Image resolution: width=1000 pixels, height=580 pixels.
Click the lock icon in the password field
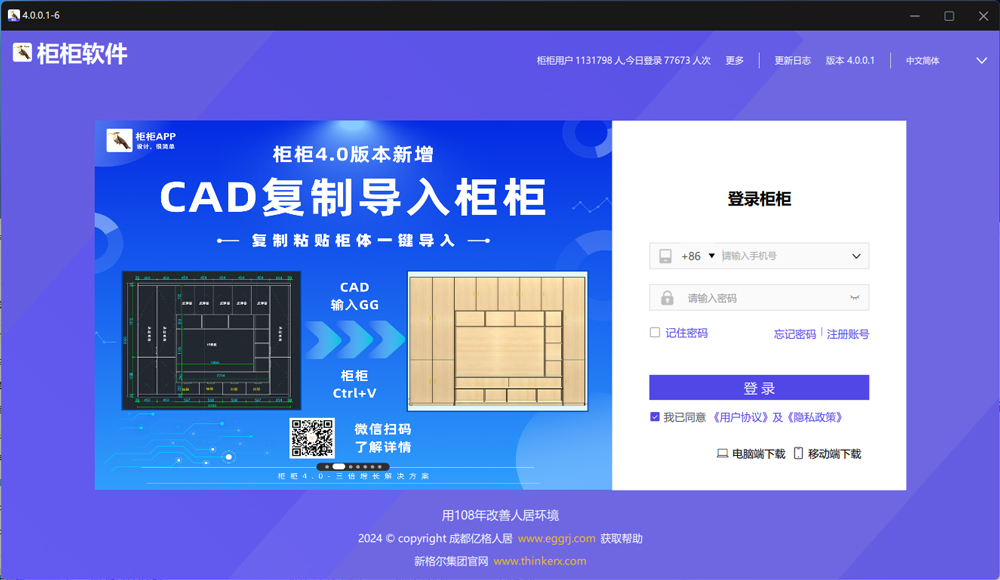click(667, 298)
